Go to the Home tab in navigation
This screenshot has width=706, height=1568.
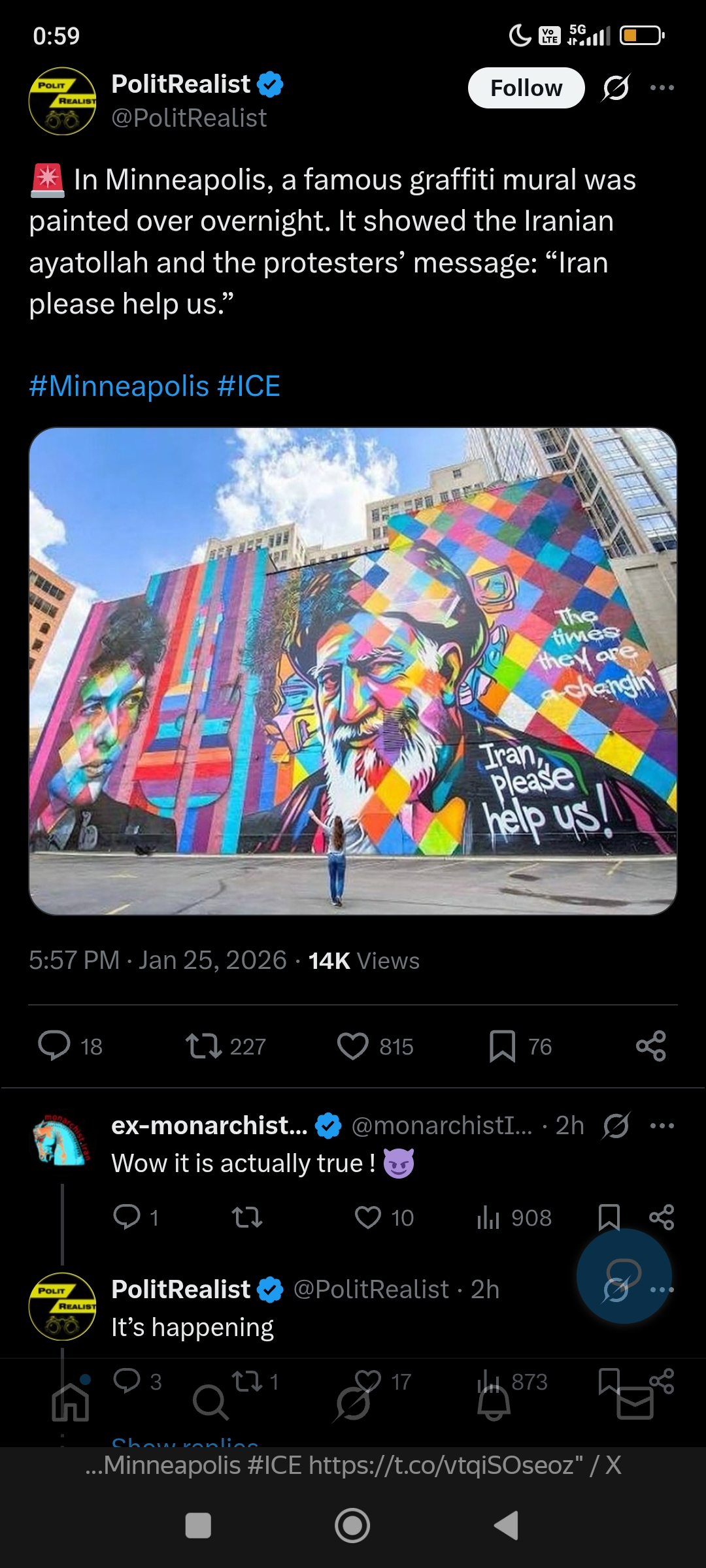71,1403
